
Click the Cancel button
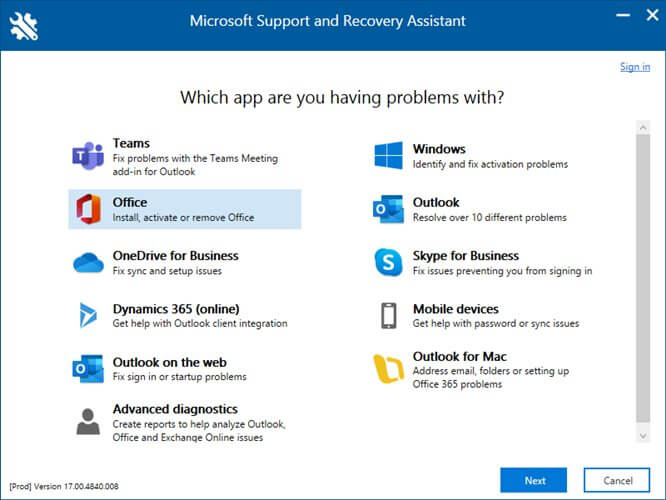[617, 480]
